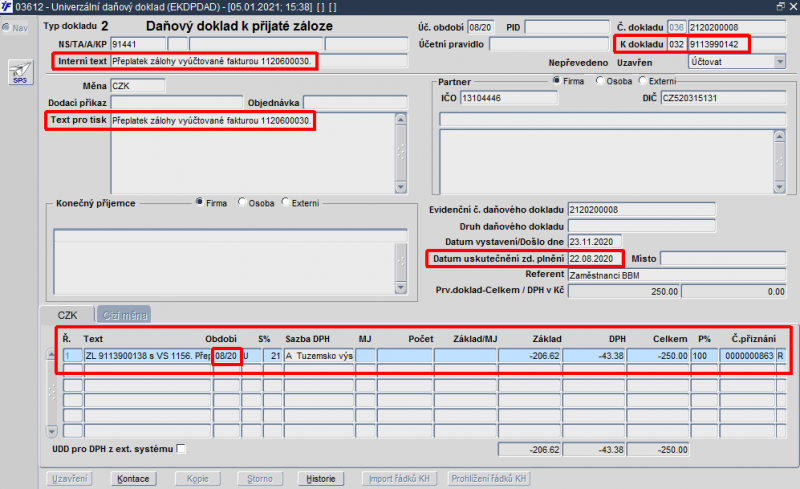
Task: Select Externí radio button in Partner section
Action: tap(642, 81)
